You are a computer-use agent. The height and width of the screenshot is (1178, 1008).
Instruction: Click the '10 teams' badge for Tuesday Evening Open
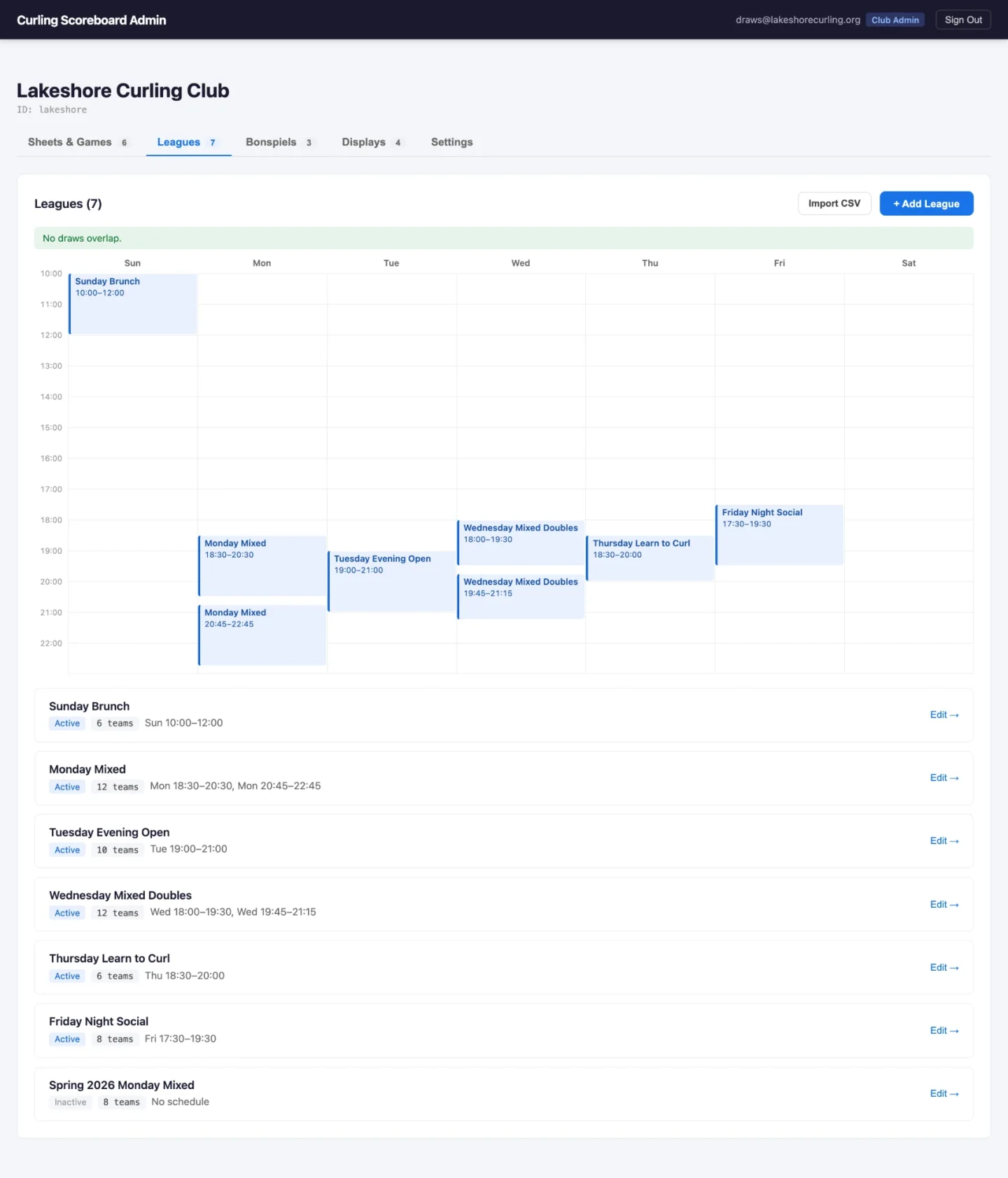coord(118,850)
